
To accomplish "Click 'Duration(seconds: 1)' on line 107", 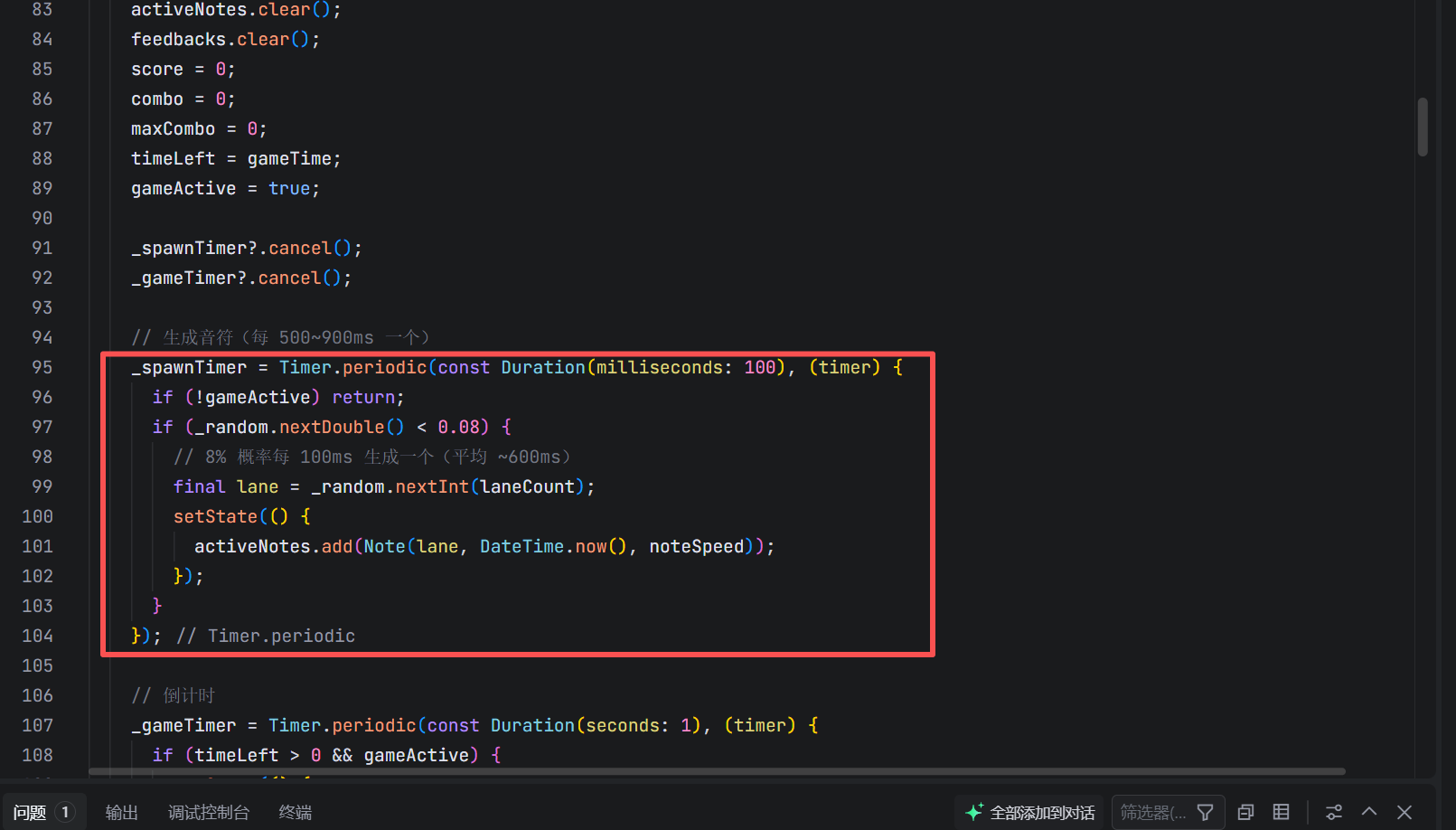I will 596,725.
